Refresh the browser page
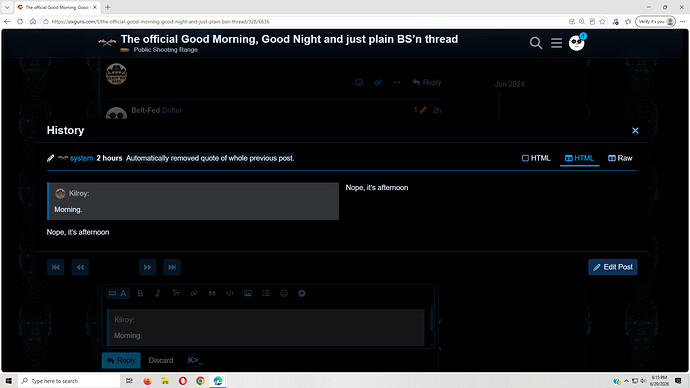Image resolution: width=690 pixels, height=388 pixels. tap(20, 21)
